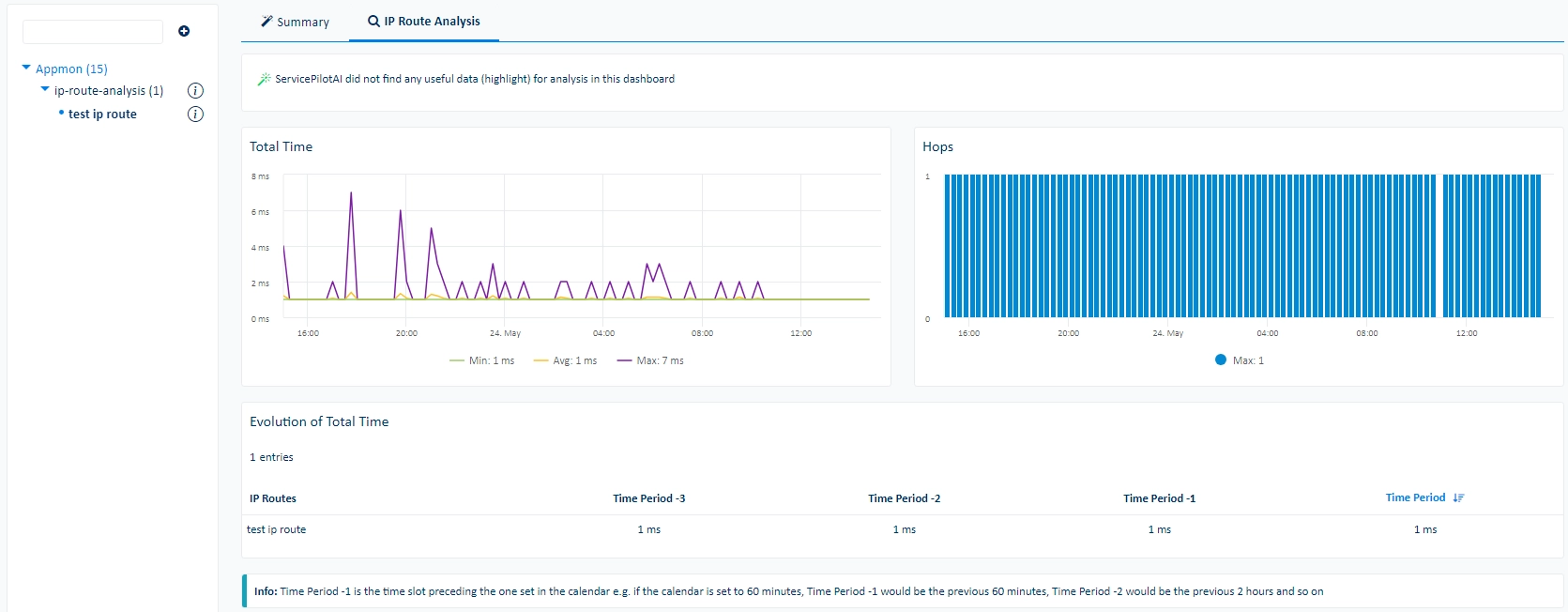Switch to the Summary tab
Viewport: 1568px width, 612px height.
click(x=295, y=22)
